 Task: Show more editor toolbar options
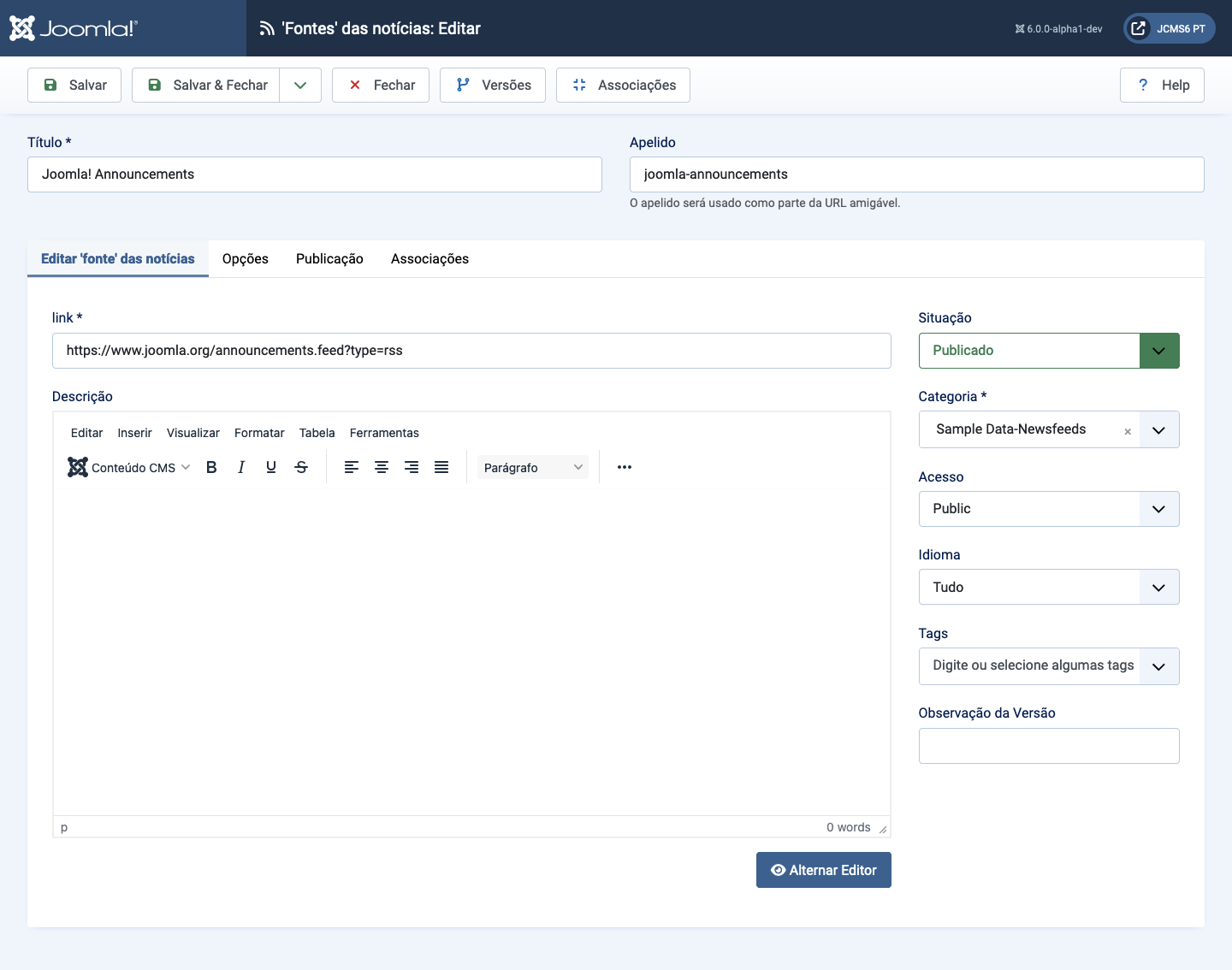pyautogui.click(x=625, y=467)
